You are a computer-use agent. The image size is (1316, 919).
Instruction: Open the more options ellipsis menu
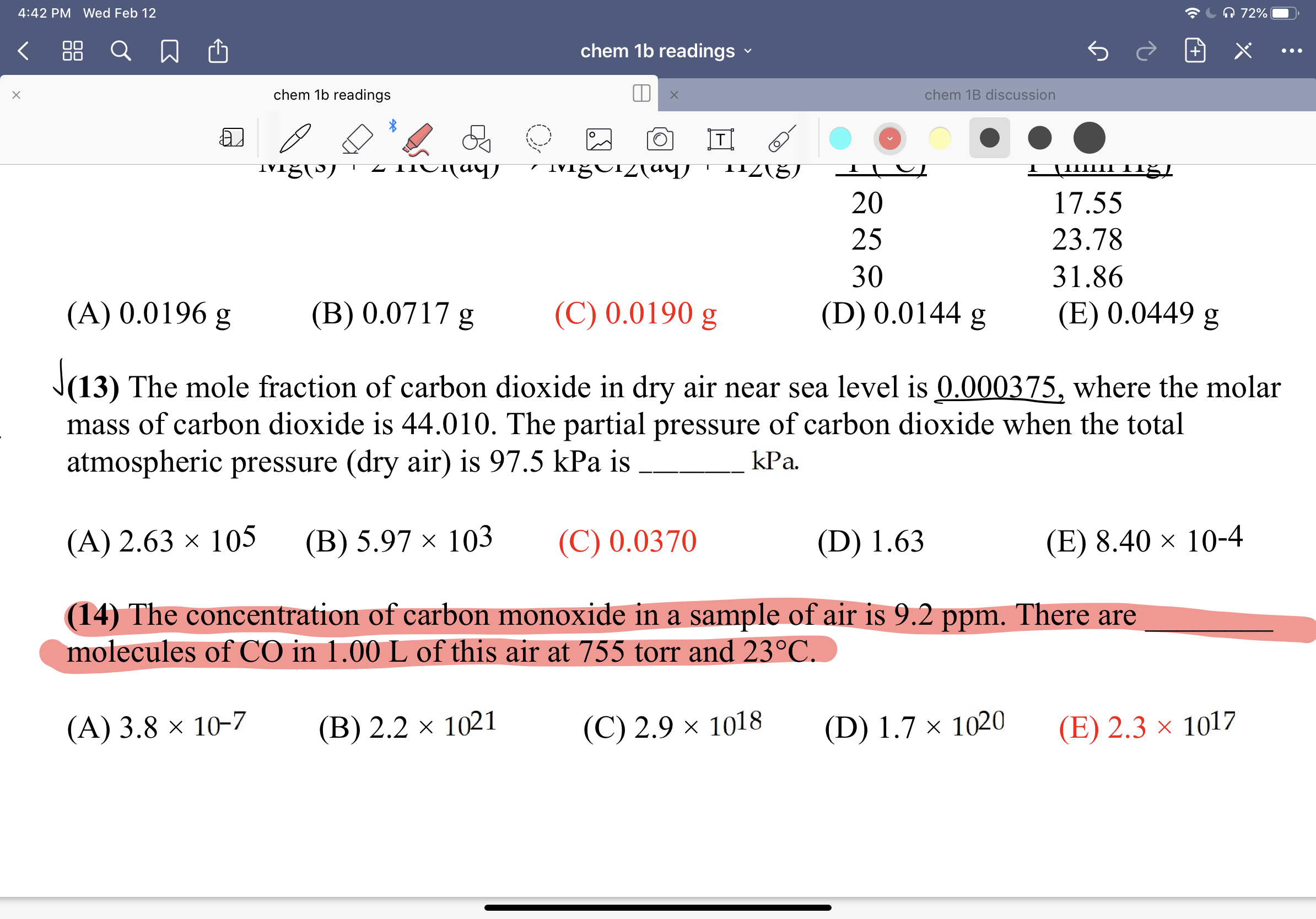1291,51
